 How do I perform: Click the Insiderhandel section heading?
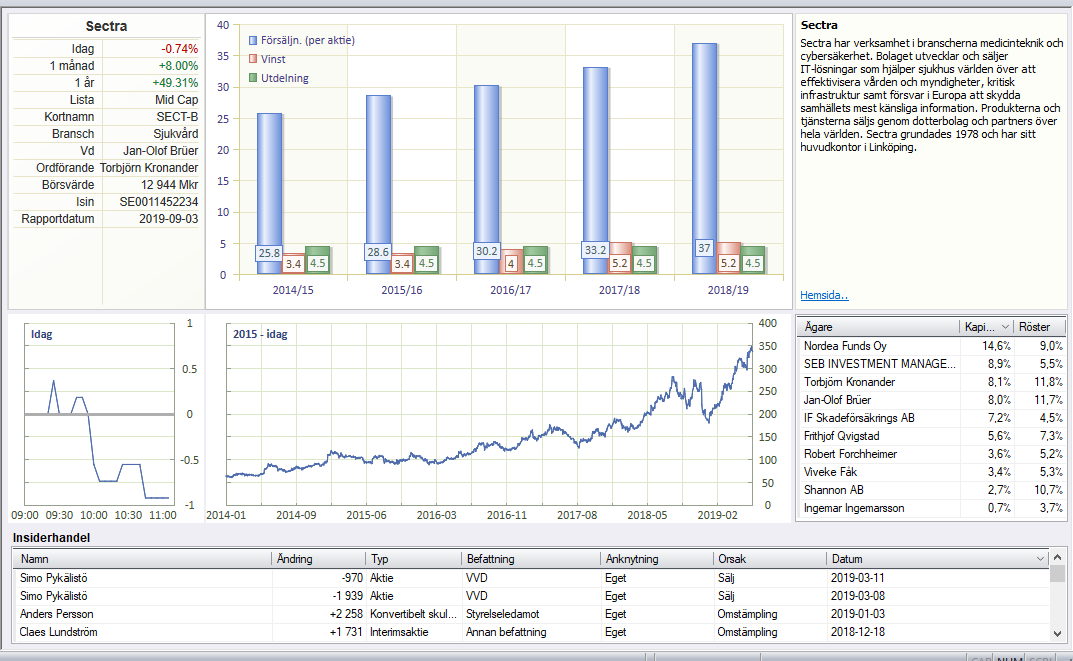51,538
